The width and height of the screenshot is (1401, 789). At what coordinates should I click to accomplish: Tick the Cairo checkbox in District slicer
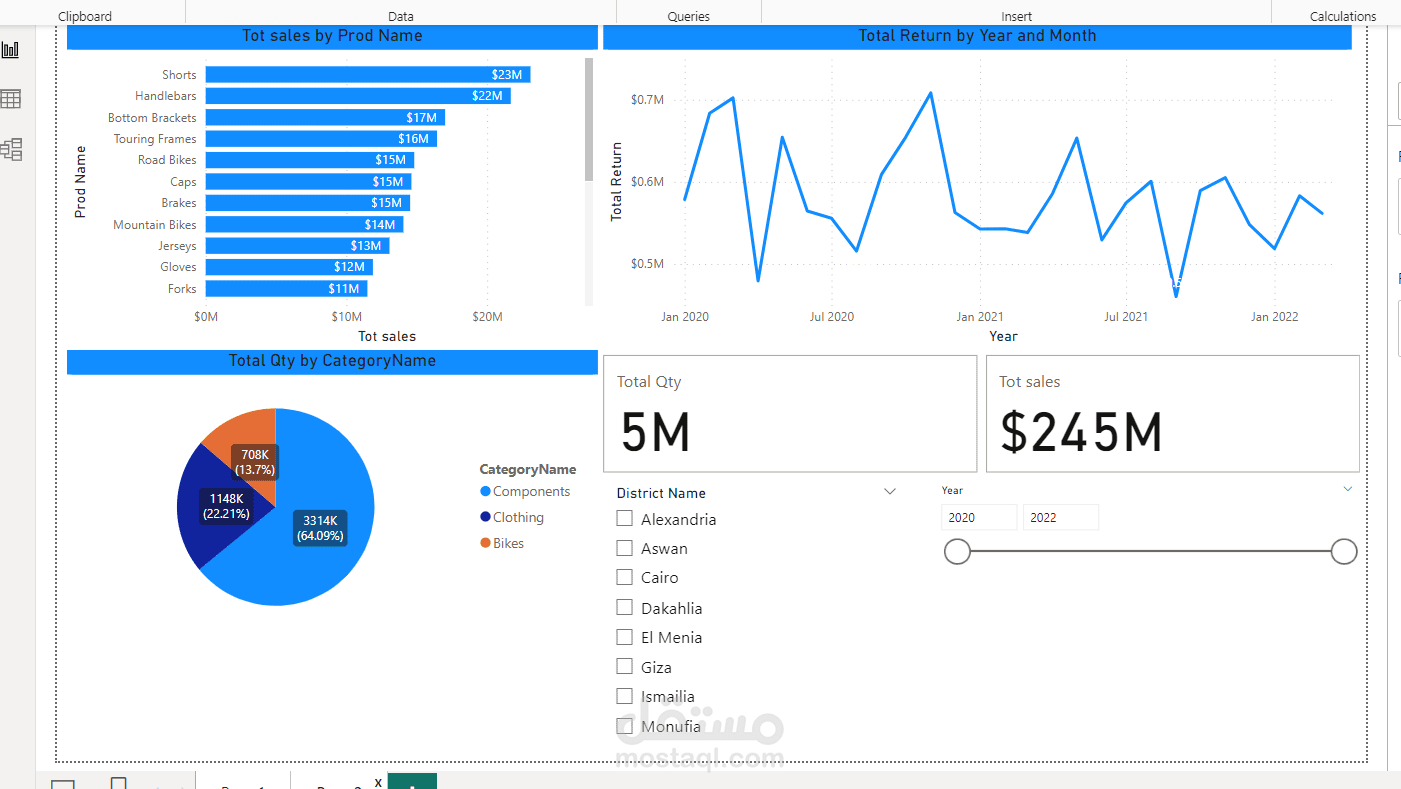click(625, 577)
